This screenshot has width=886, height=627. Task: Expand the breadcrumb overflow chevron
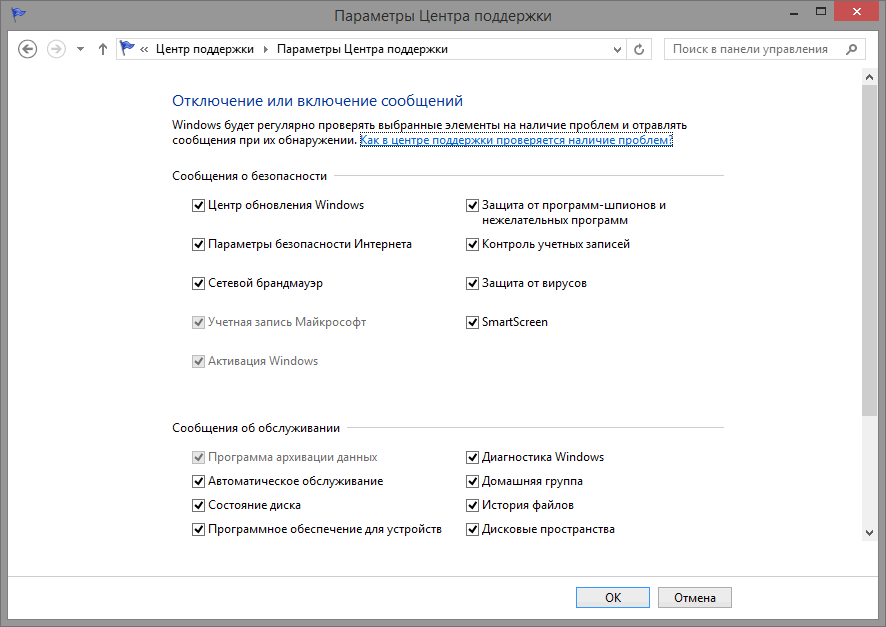[145, 49]
